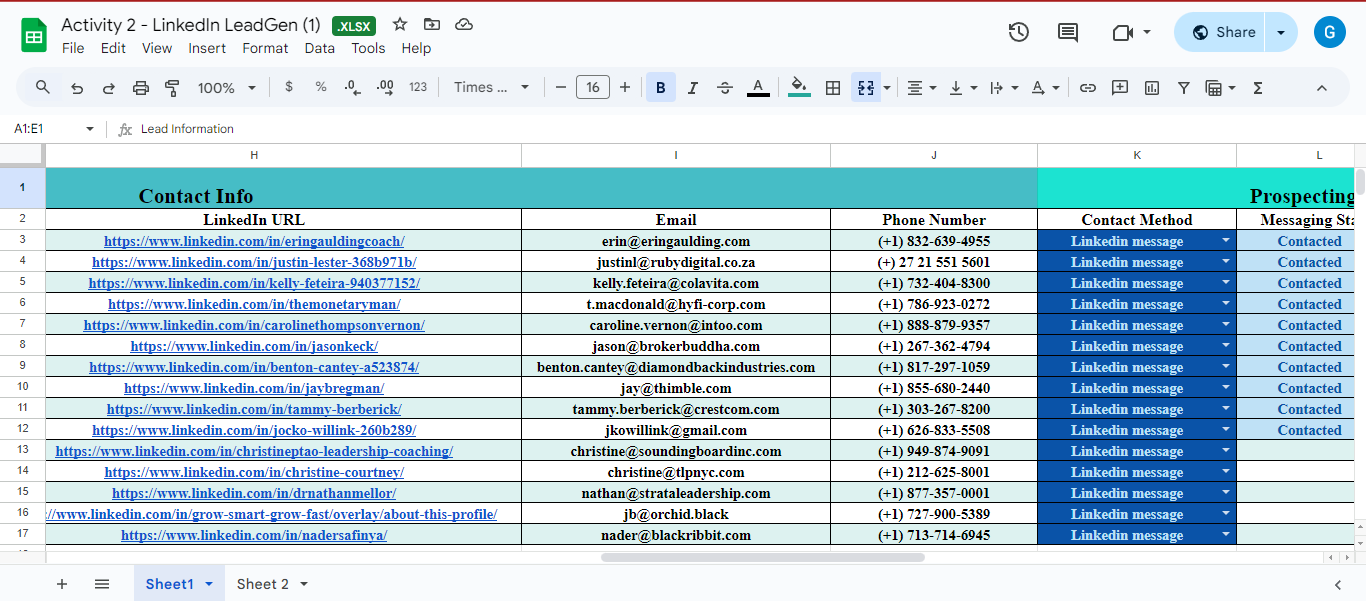Open Contact Method dropdown in row 3
Viewport: 1366px width, 601px height.
point(1225,241)
